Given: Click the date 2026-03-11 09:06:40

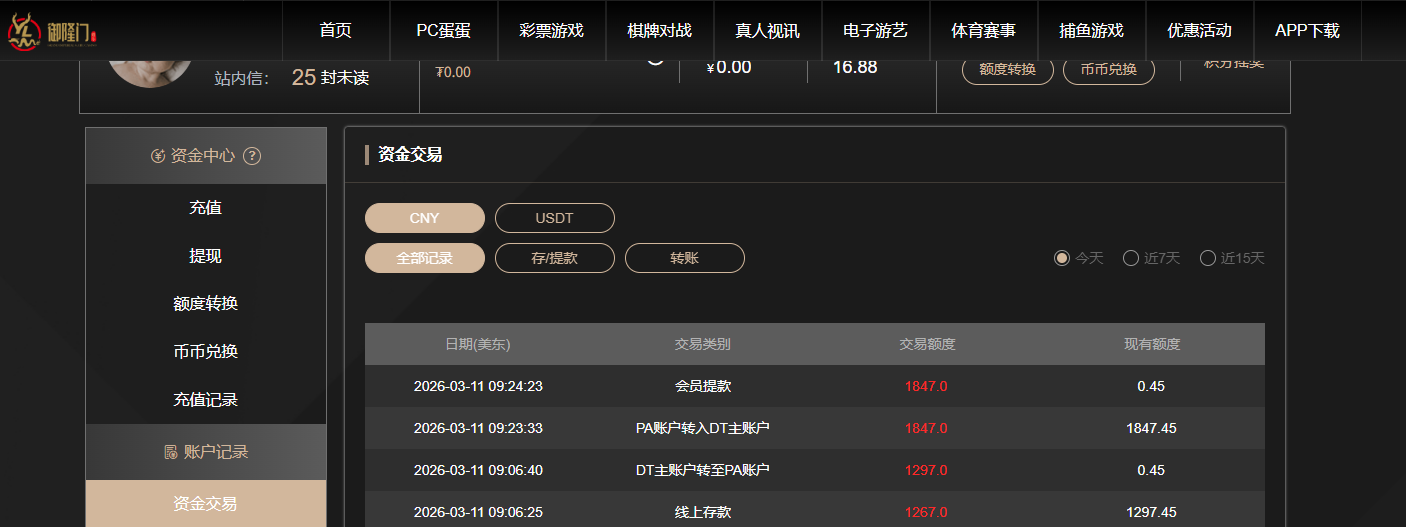Looking at the screenshot, I should tap(478, 470).
